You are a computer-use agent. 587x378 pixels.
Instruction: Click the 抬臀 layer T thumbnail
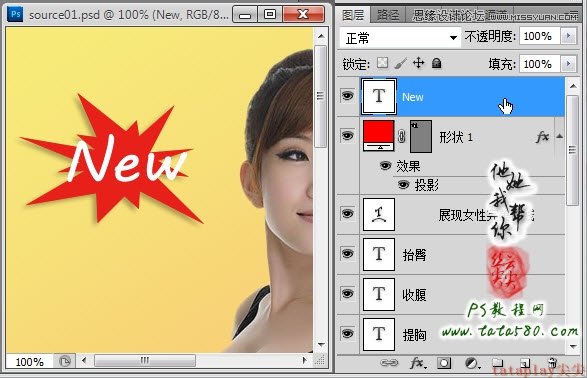click(x=378, y=254)
